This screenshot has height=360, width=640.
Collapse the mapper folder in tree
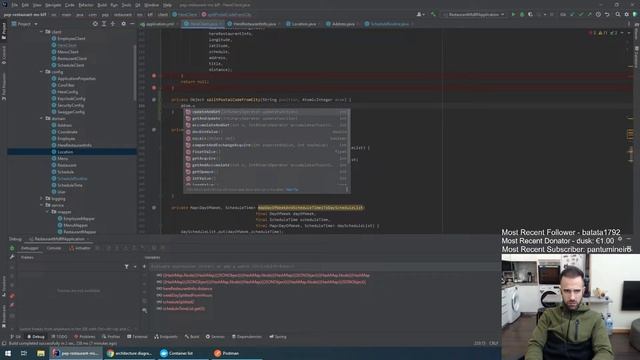pyautogui.click(x=47, y=212)
